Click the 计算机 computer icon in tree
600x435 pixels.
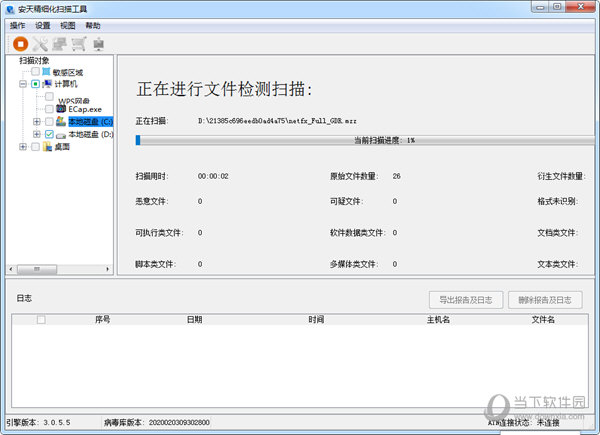[x=47, y=84]
